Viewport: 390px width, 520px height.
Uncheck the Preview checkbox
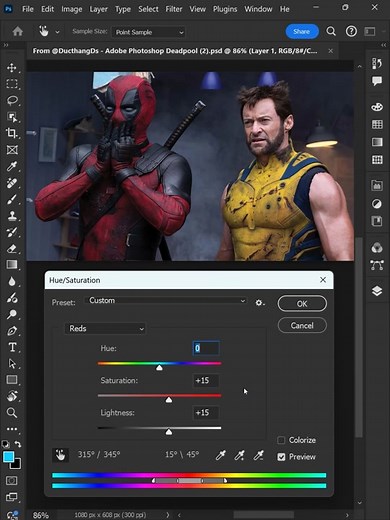pyautogui.click(x=281, y=457)
